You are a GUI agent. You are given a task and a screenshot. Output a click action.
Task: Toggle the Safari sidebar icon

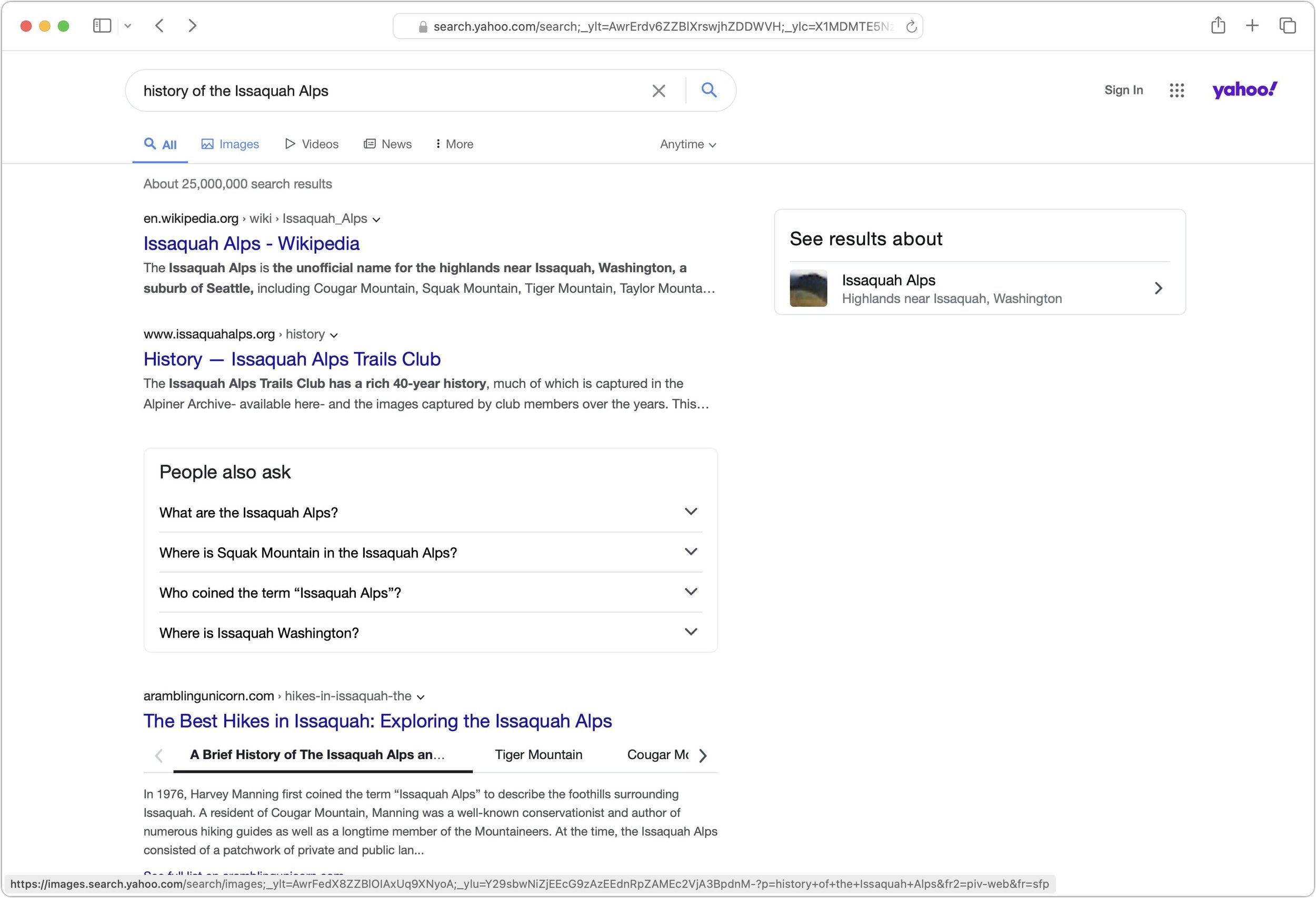tap(102, 25)
